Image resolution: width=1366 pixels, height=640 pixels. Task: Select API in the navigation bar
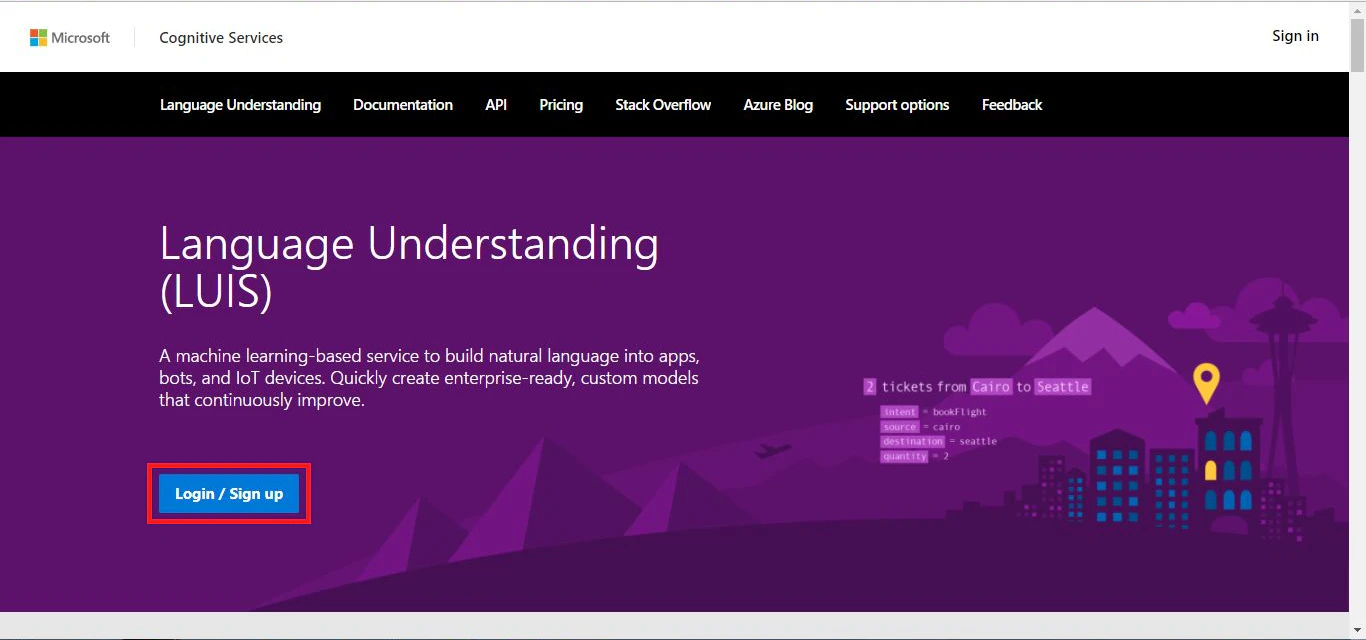pos(496,105)
